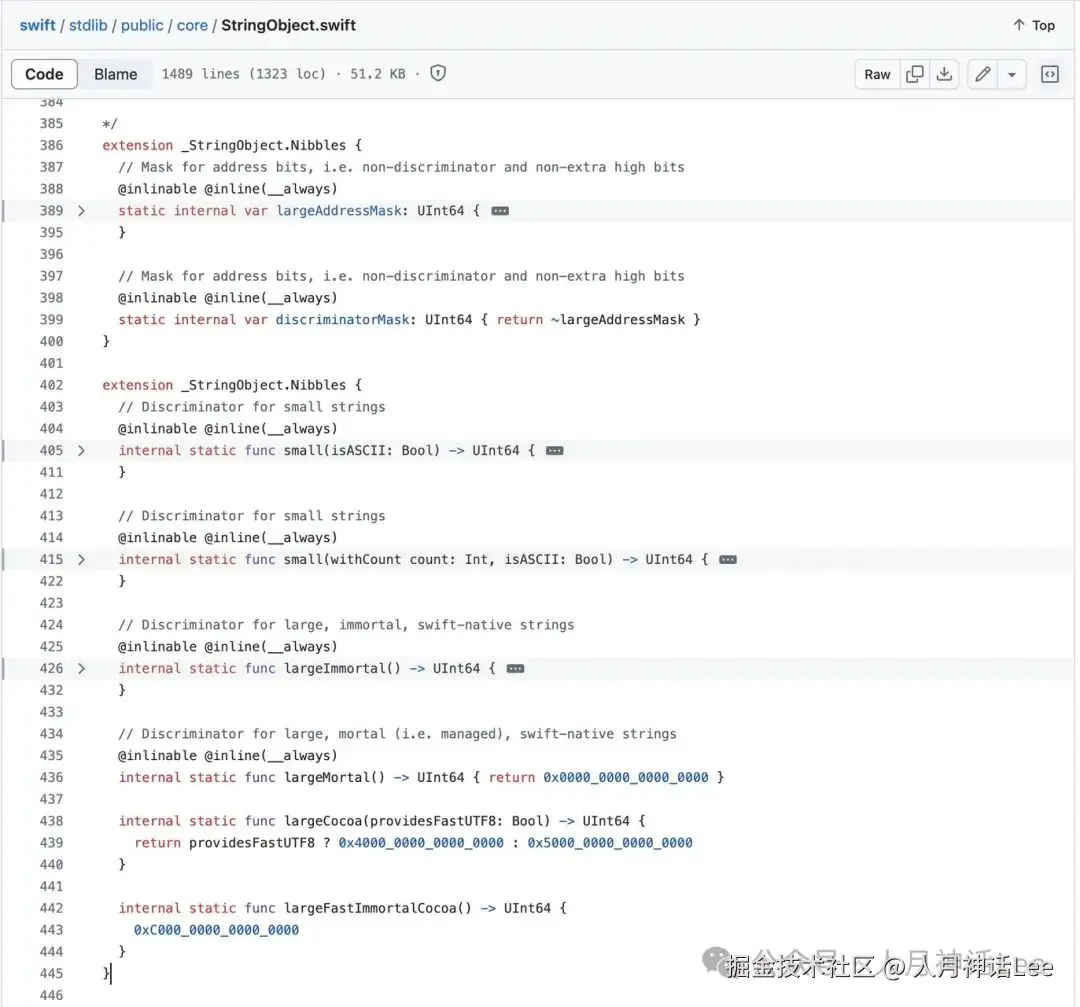This screenshot has height=1007, width=1080.
Task: Open the swift repository breadcrumb link
Action: point(37,25)
